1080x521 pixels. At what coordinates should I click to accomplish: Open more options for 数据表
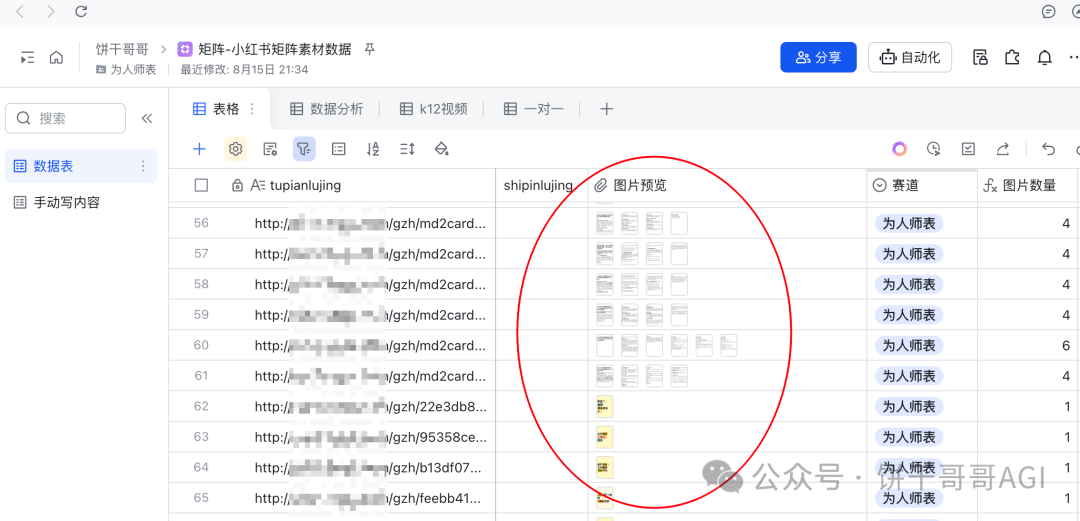click(x=143, y=166)
